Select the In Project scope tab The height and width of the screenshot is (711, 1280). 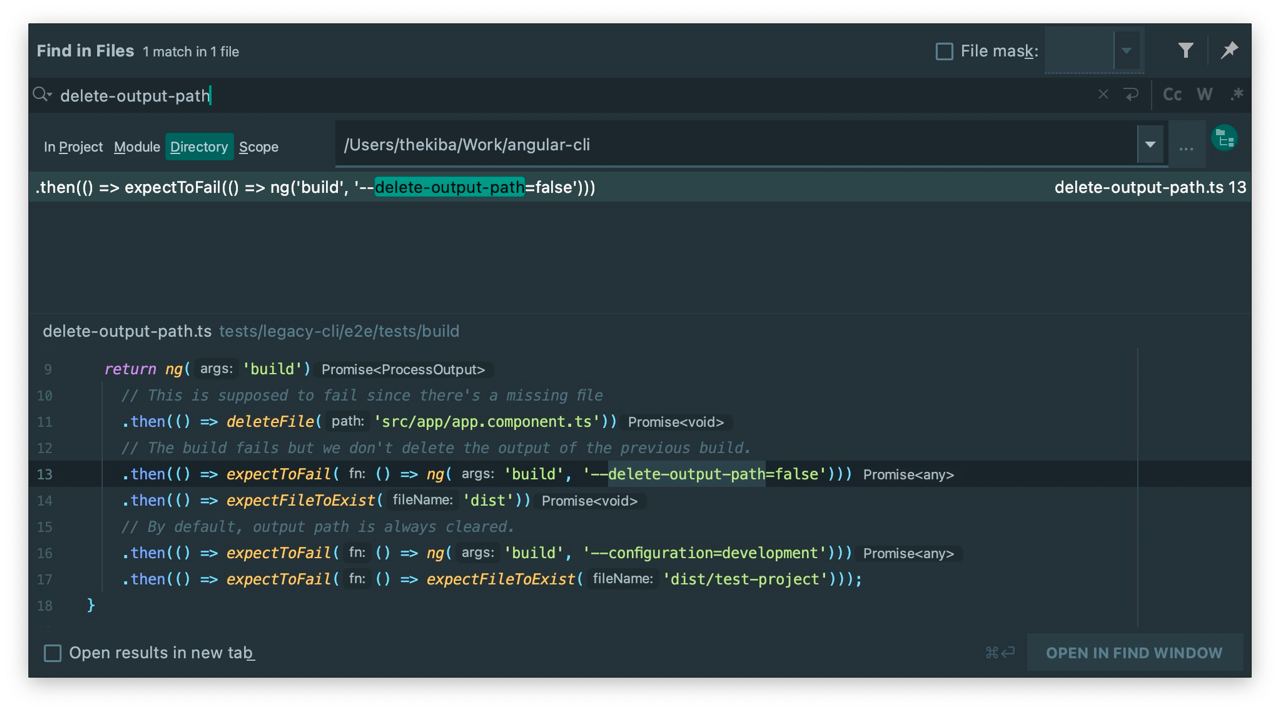click(73, 147)
